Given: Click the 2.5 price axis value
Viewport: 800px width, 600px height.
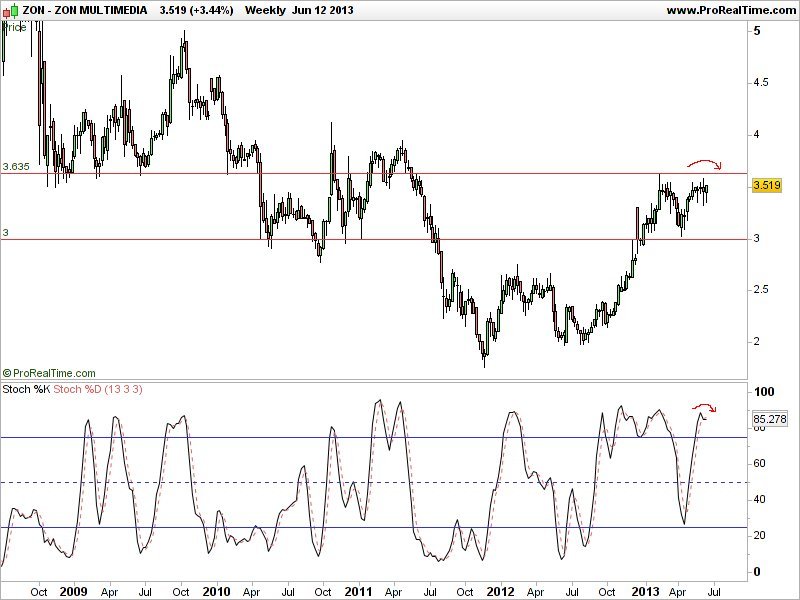Looking at the screenshot, I should click(x=762, y=289).
